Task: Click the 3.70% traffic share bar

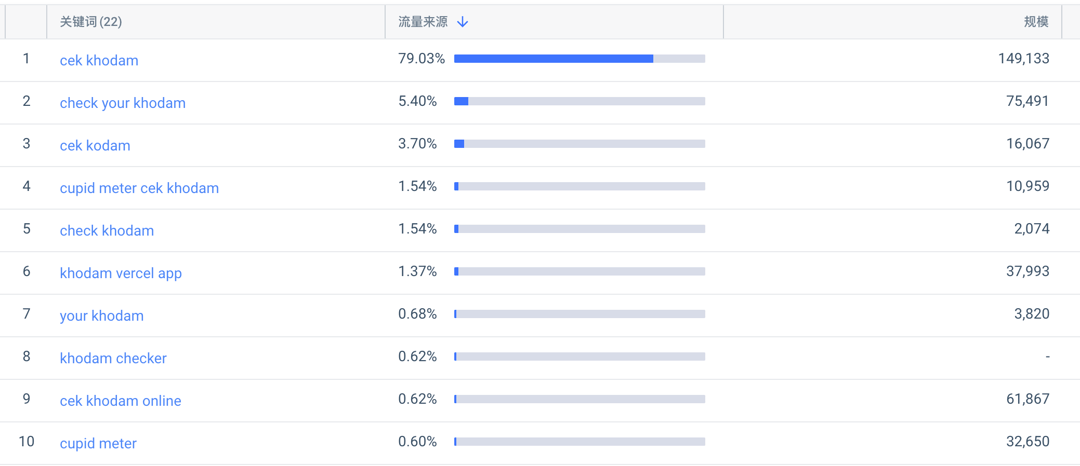Action: [579, 144]
